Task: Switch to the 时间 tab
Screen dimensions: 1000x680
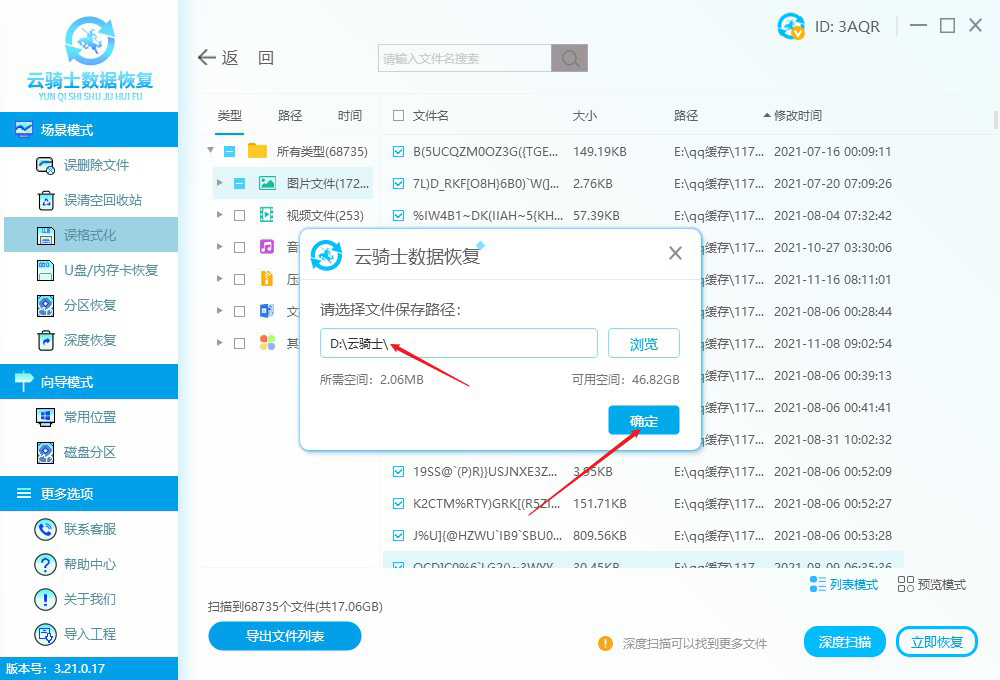Action: 349,115
